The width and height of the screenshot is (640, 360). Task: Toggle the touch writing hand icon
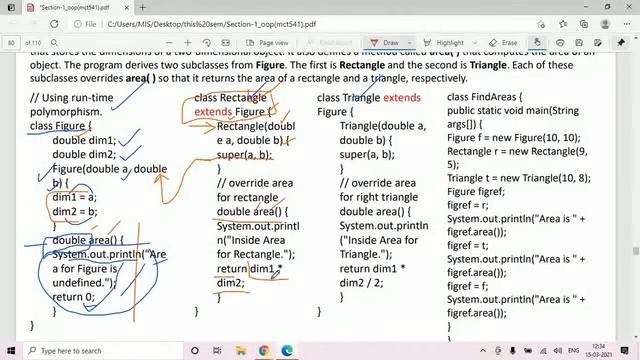[x=537, y=42]
